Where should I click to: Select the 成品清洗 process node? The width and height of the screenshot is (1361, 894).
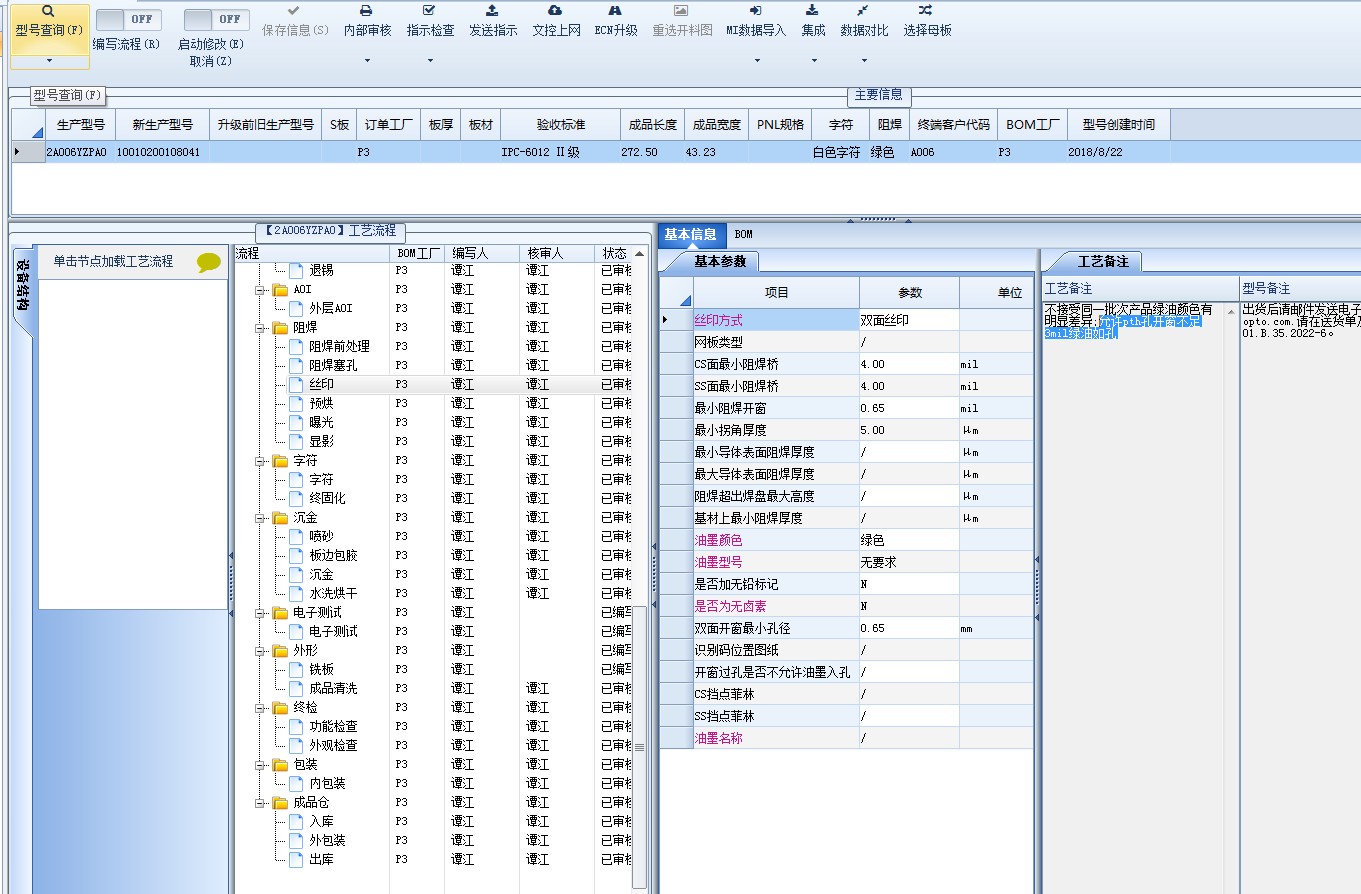click(x=333, y=688)
